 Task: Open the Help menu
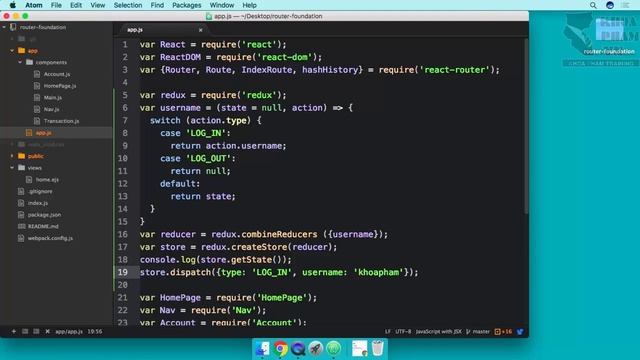pyautogui.click(x=249, y=5)
